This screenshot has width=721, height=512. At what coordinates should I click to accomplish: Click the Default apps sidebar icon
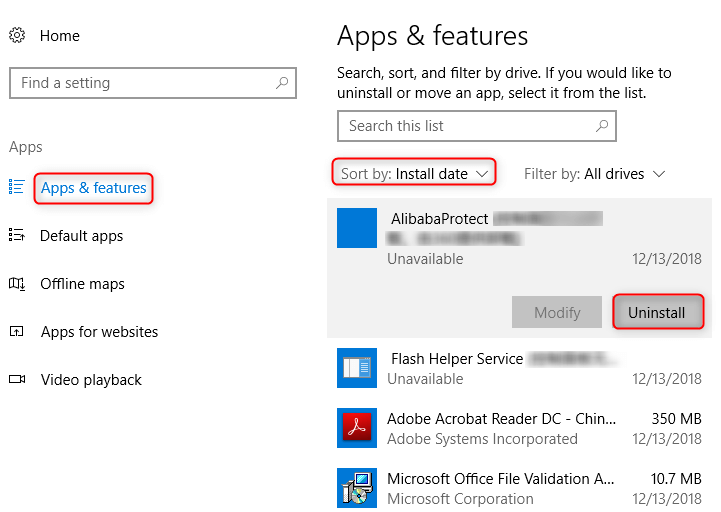pos(17,235)
